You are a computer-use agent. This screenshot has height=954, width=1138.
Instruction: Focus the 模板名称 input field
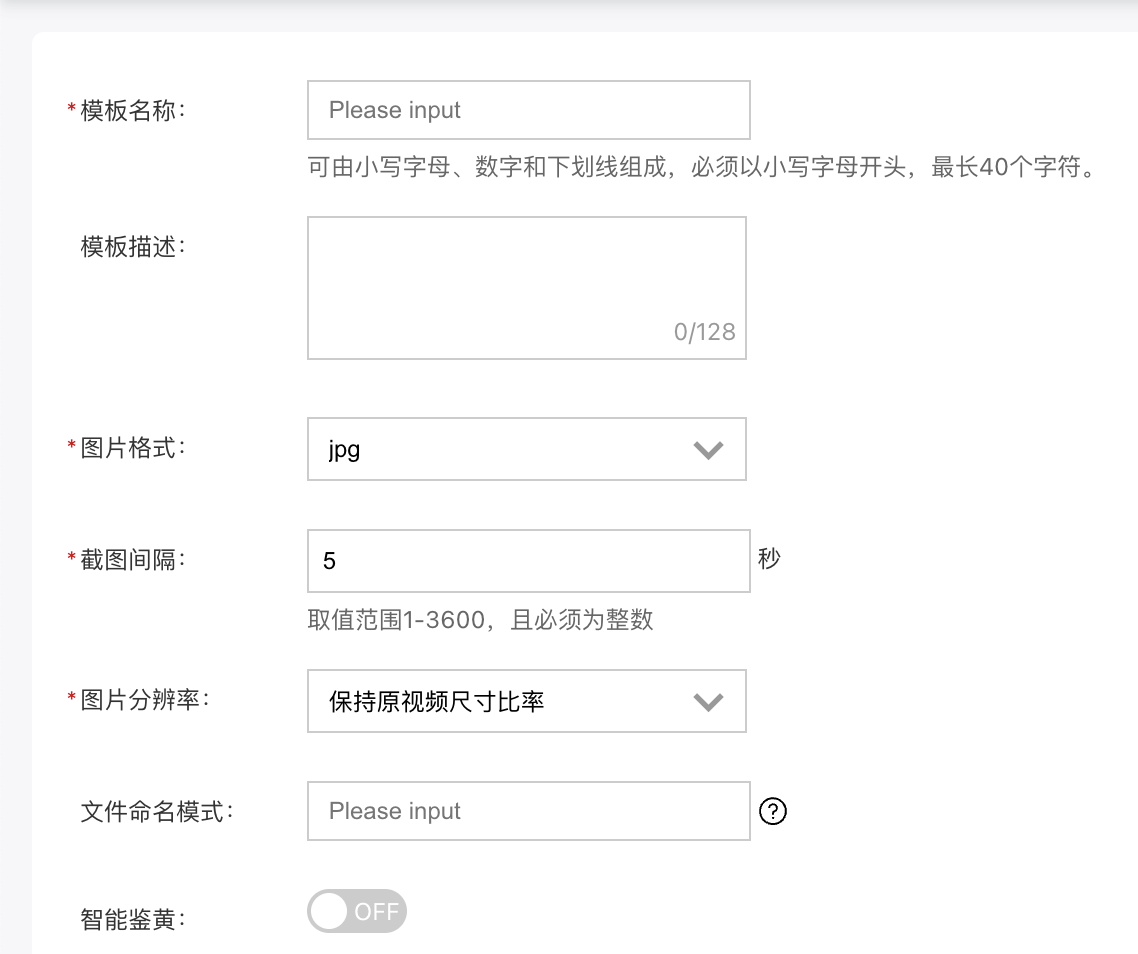[x=528, y=110]
